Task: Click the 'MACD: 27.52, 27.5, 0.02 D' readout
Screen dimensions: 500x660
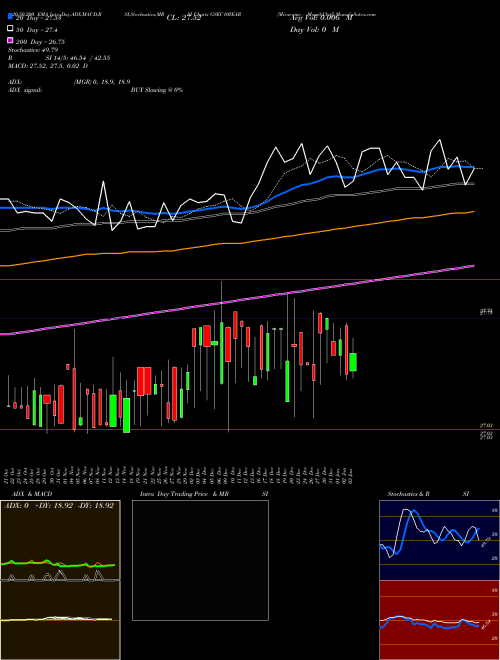Action: (48, 66)
